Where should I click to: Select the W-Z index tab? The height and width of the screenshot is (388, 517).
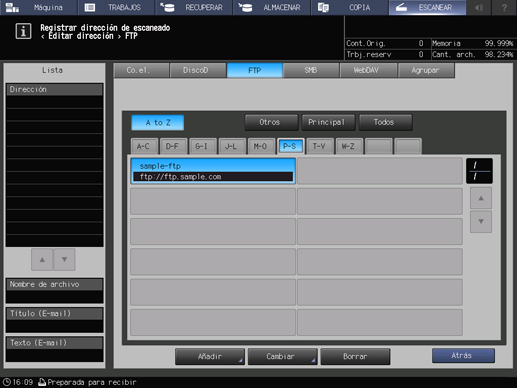[x=349, y=146]
